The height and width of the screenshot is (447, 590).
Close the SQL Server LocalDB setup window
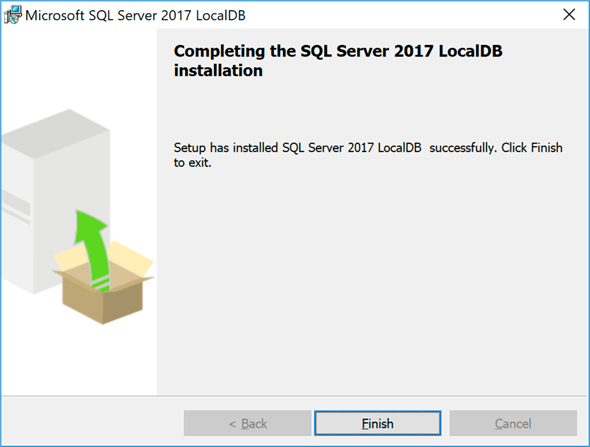click(x=569, y=15)
